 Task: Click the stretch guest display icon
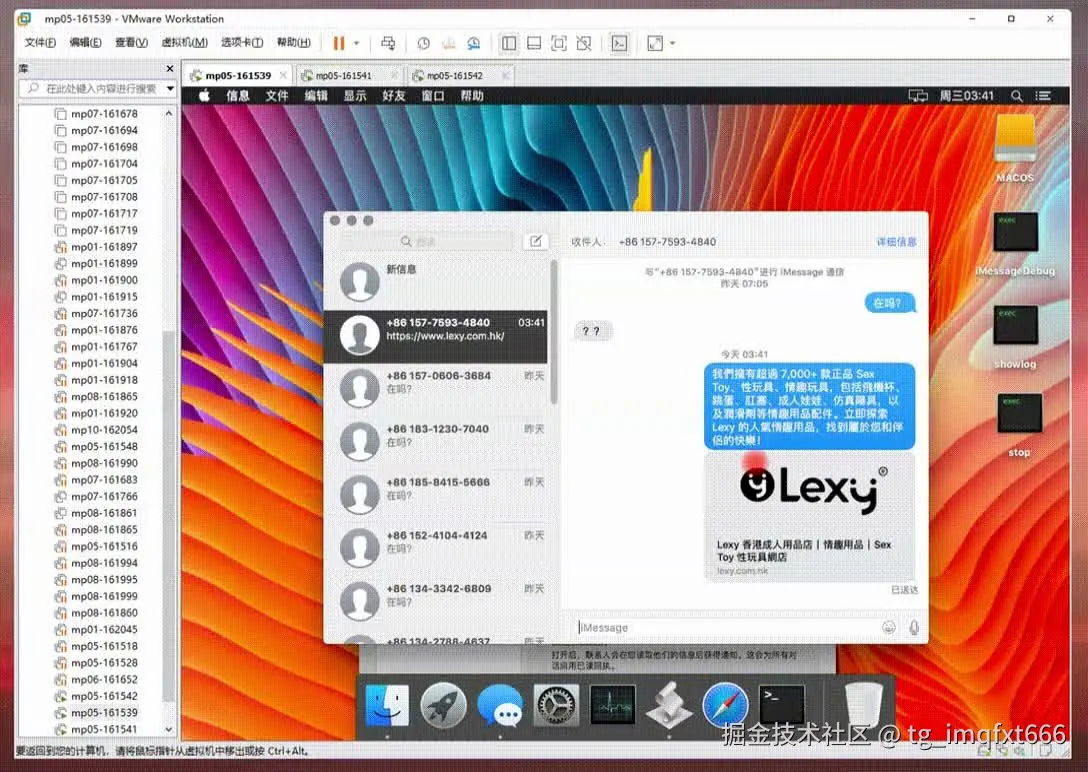point(654,43)
